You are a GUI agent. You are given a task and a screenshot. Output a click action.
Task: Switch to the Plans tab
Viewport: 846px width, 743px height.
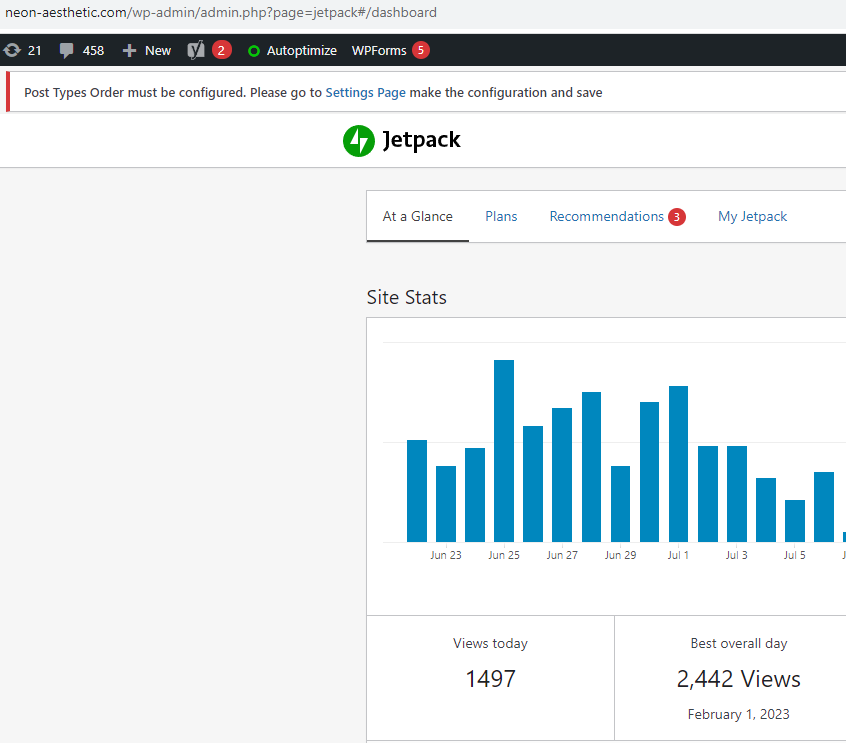(x=501, y=216)
